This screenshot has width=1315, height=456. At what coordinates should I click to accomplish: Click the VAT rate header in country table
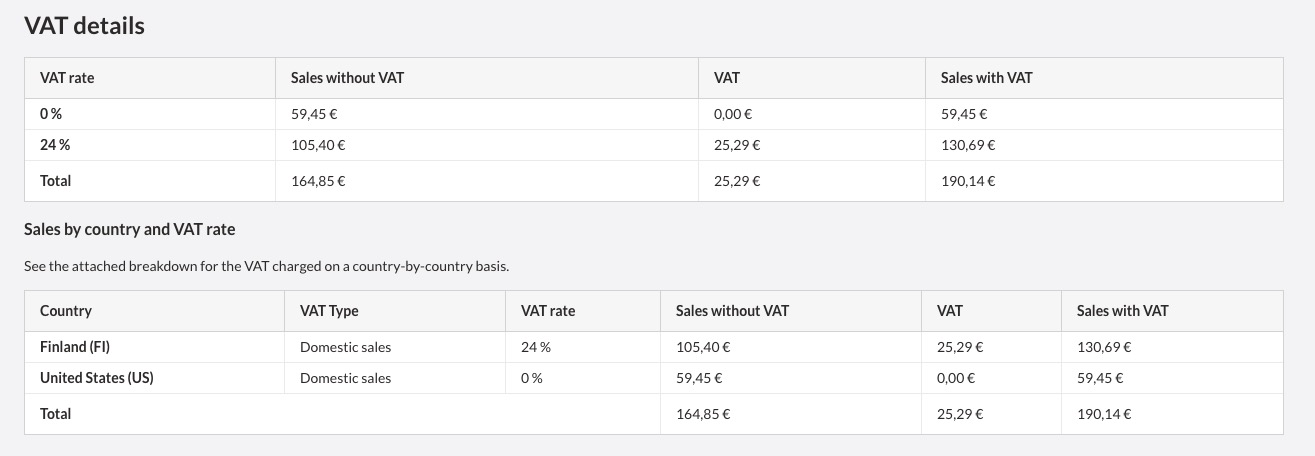pyautogui.click(x=548, y=311)
